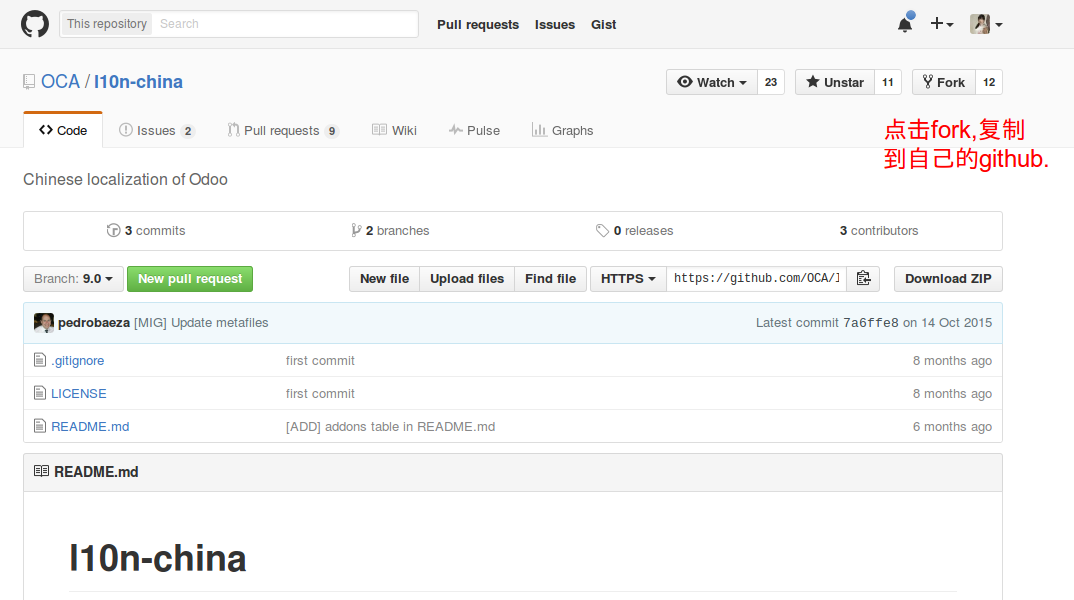Click pedrobaeza's avatar thumbnail
1074x600 pixels.
coord(44,323)
